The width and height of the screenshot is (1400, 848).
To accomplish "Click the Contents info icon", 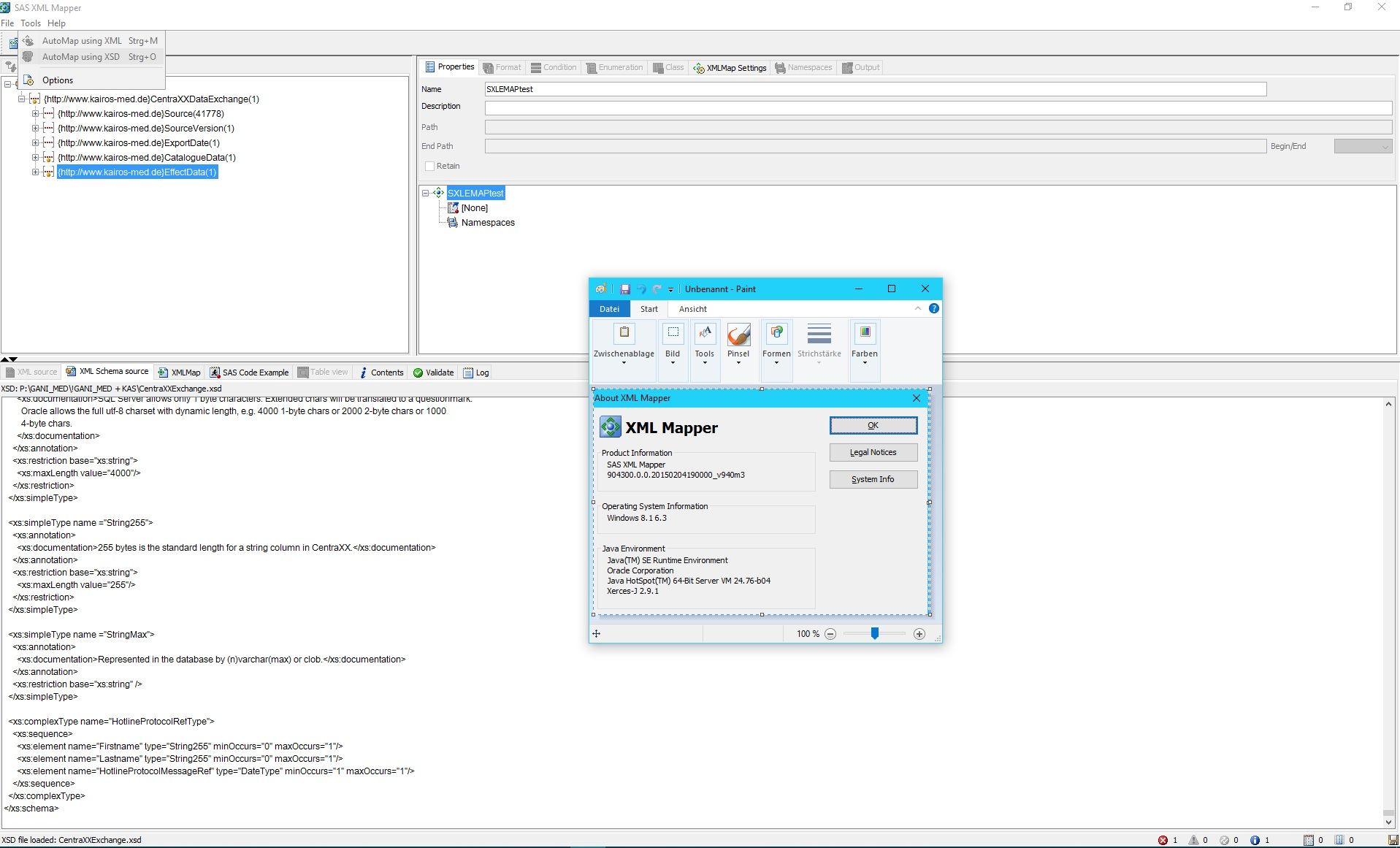I will [363, 373].
